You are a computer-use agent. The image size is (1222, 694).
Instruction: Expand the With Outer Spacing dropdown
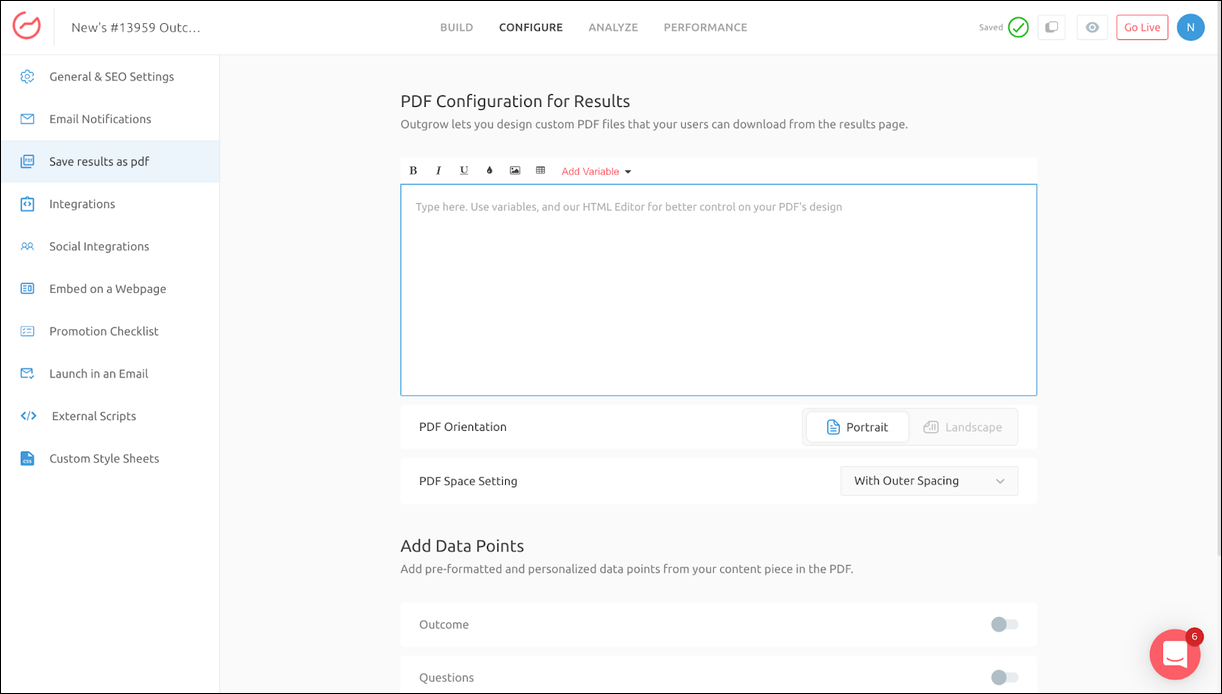(929, 481)
